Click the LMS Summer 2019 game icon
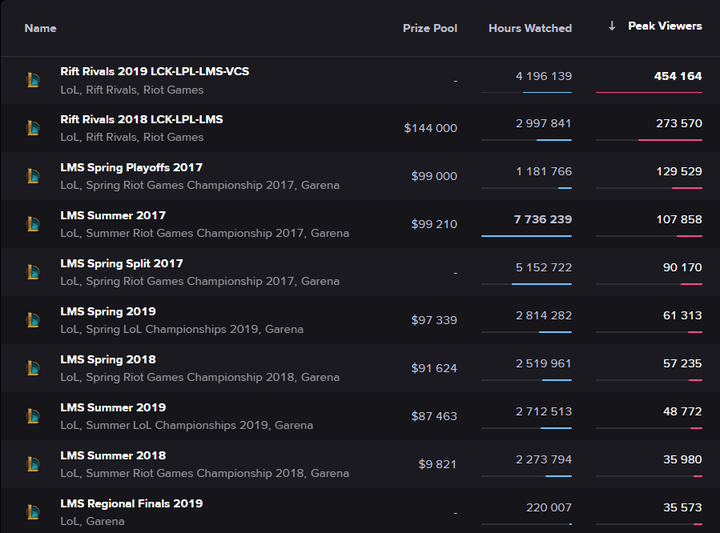This screenshot has width=720, height=533. [x=33, y=416]
